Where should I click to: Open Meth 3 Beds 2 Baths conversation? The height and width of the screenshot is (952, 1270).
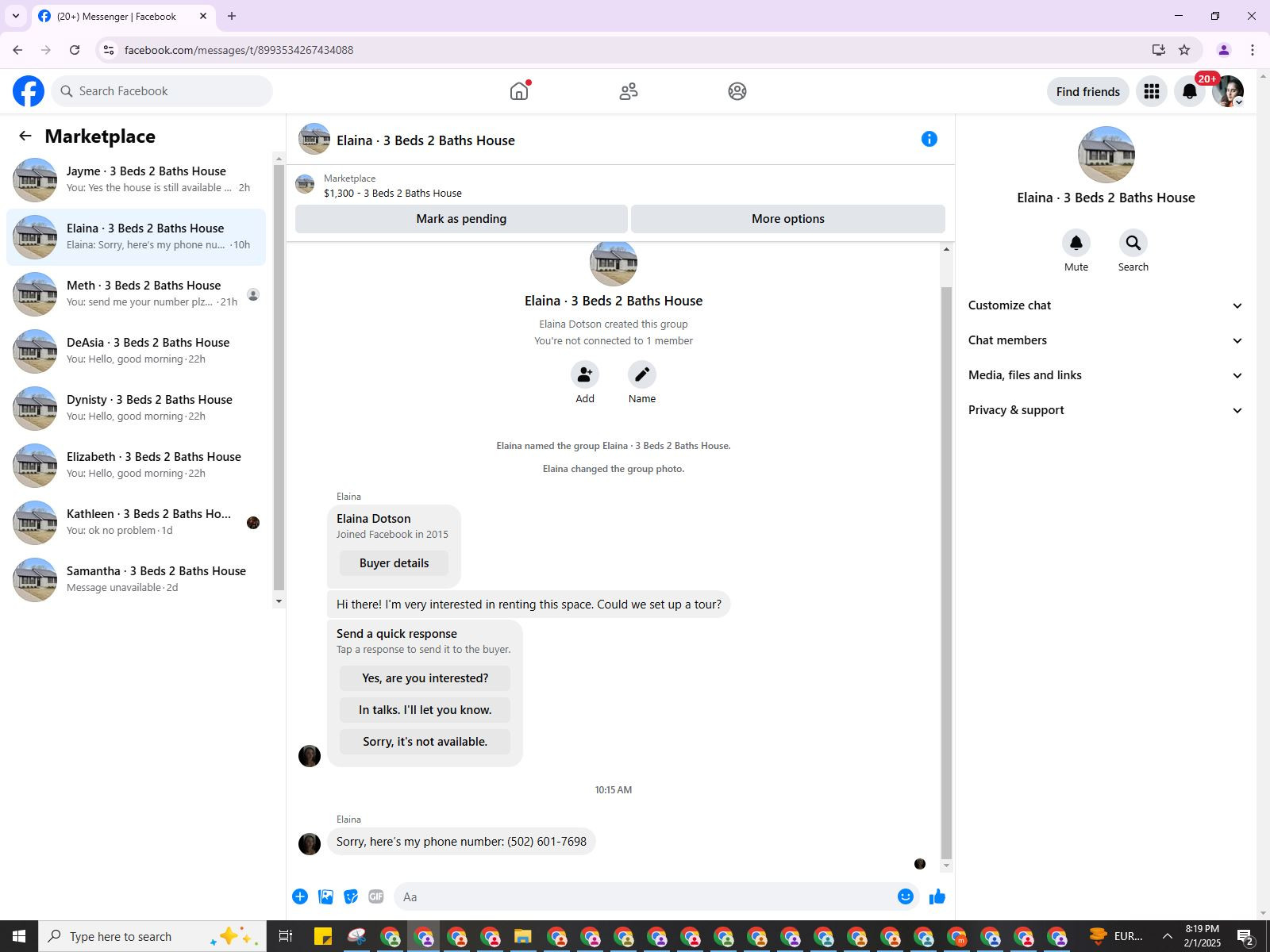pos(137,294)
